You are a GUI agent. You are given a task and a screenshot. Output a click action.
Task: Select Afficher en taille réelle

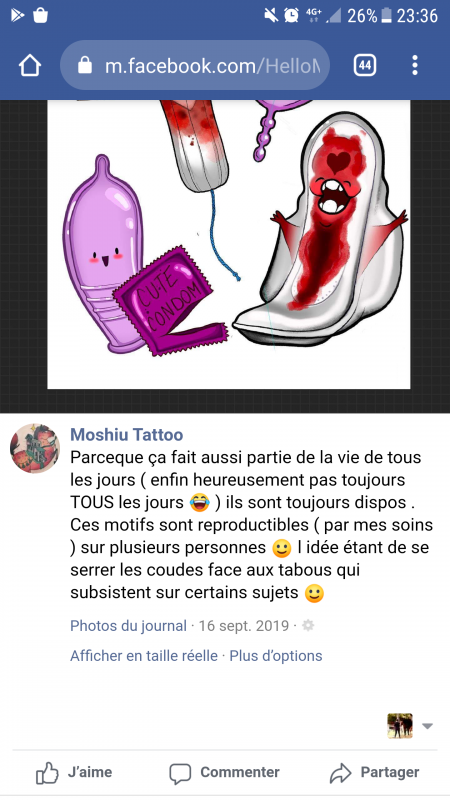tap(144, 656)
